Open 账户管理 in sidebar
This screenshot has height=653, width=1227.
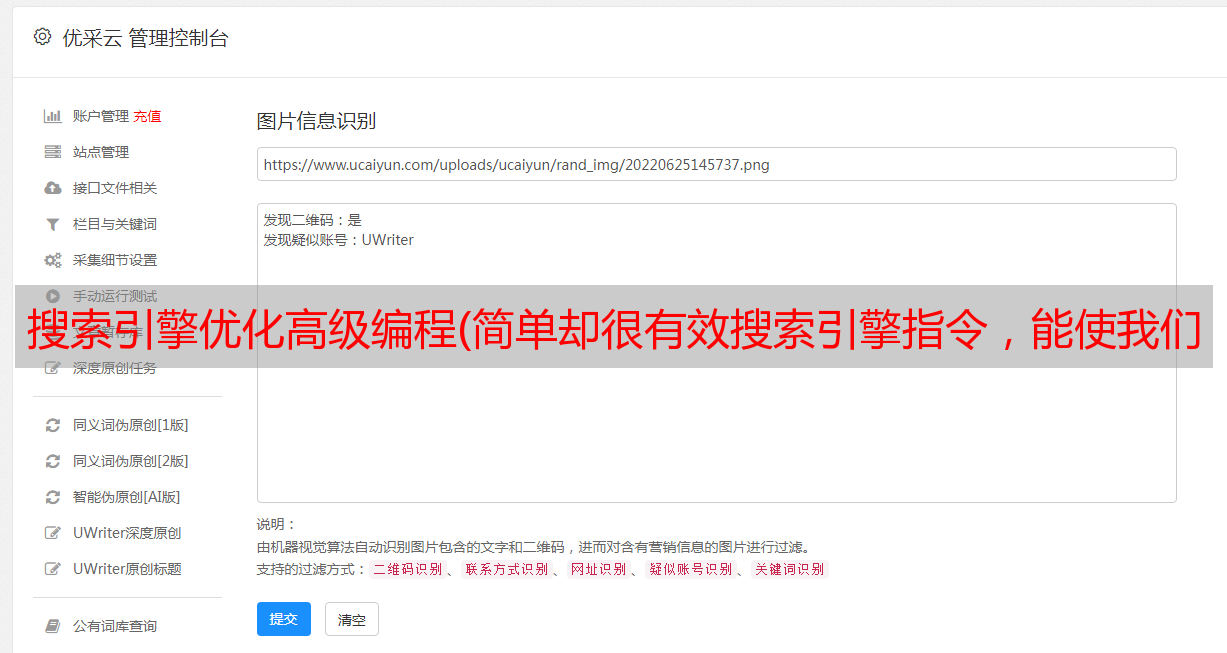101,116
